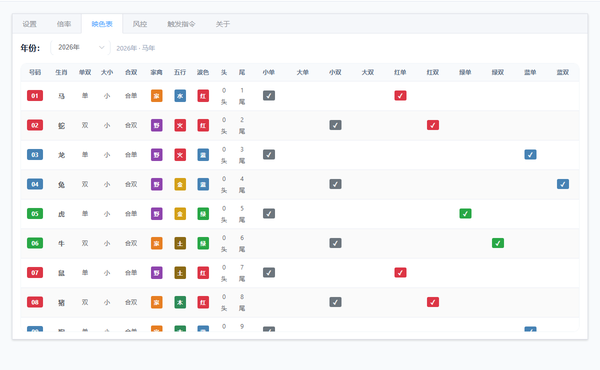This screenshot has width=600, height=370.
Task: Open the 关于 tab
Action: (223, 24)
